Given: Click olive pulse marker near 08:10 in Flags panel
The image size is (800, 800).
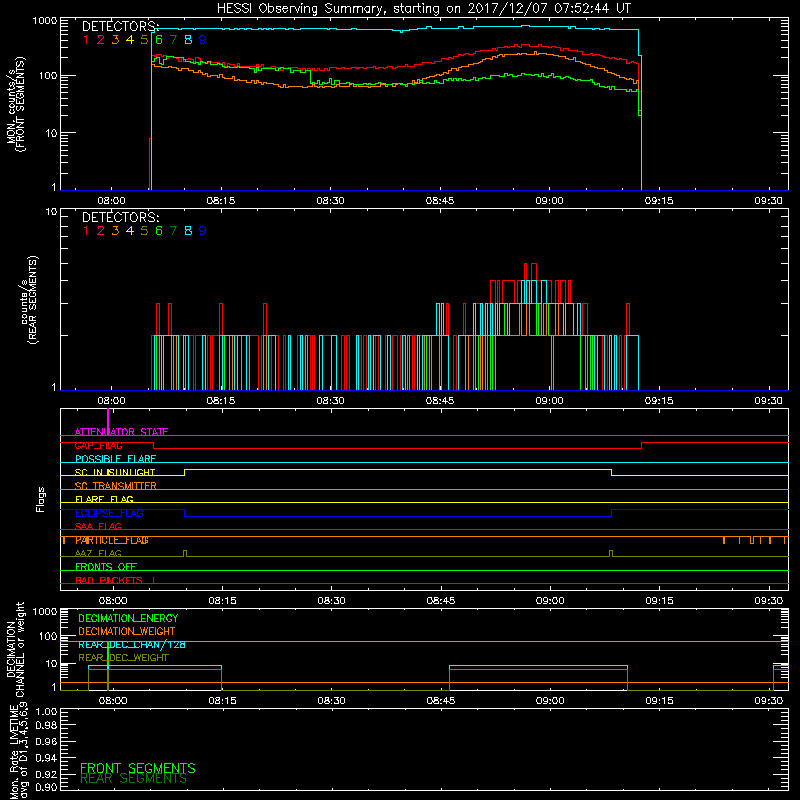Looking at the screenshot, I should (x=185, y=554).
